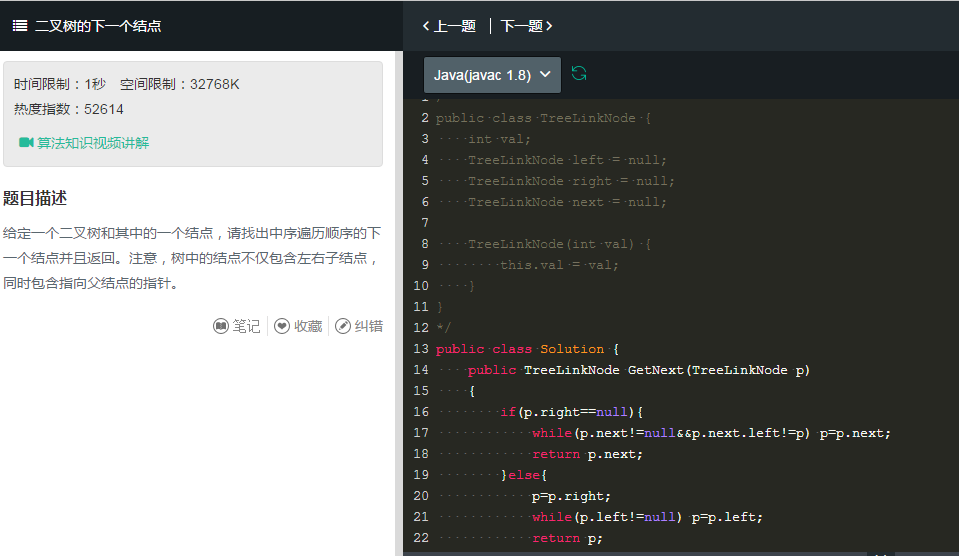Click line 12 comment end */
Screen dimensions: 959x556
pyautogui.click(x=443, y=328)
